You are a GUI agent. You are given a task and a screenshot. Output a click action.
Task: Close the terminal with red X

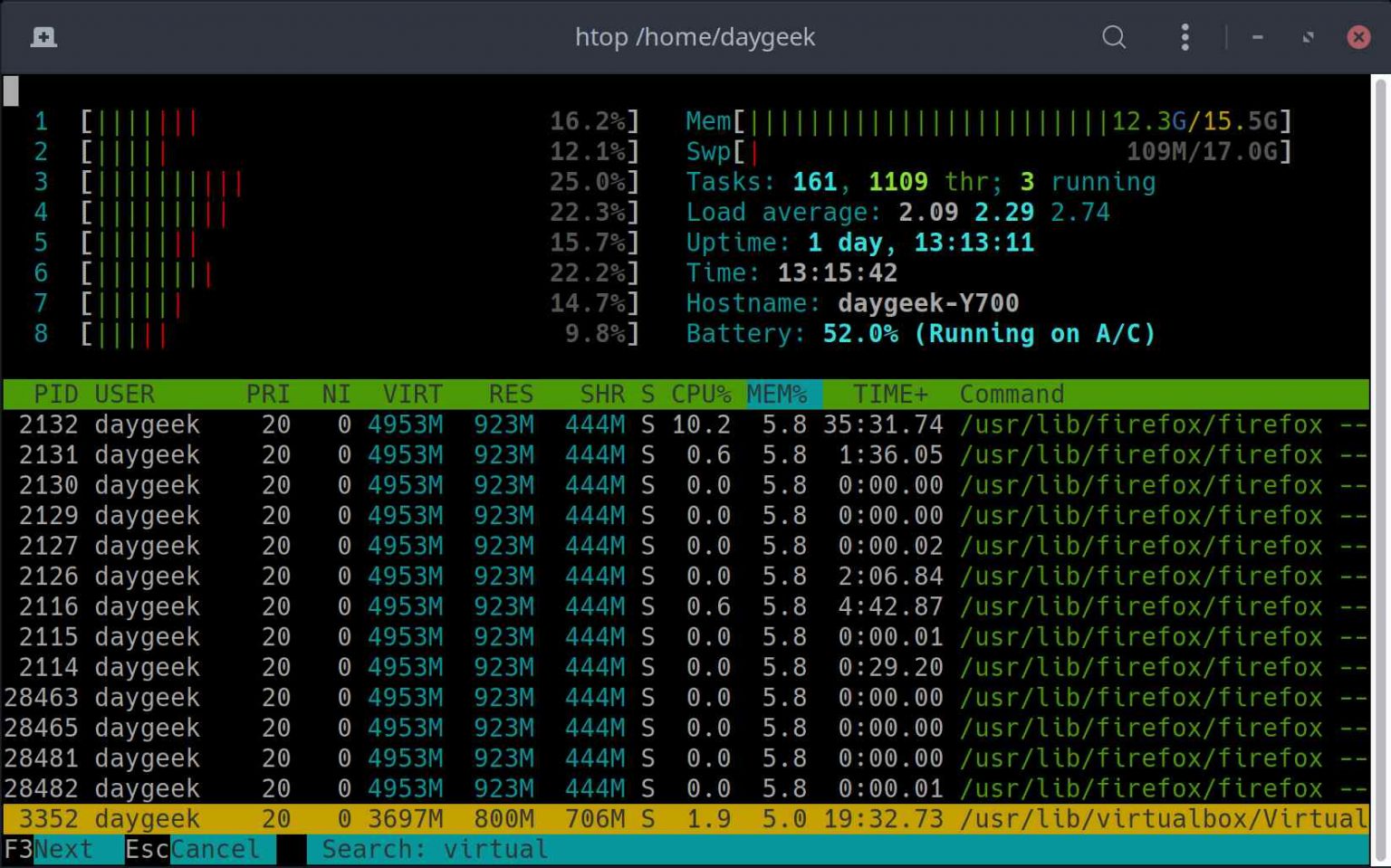pyautogui.click(x=1357, y=37)
